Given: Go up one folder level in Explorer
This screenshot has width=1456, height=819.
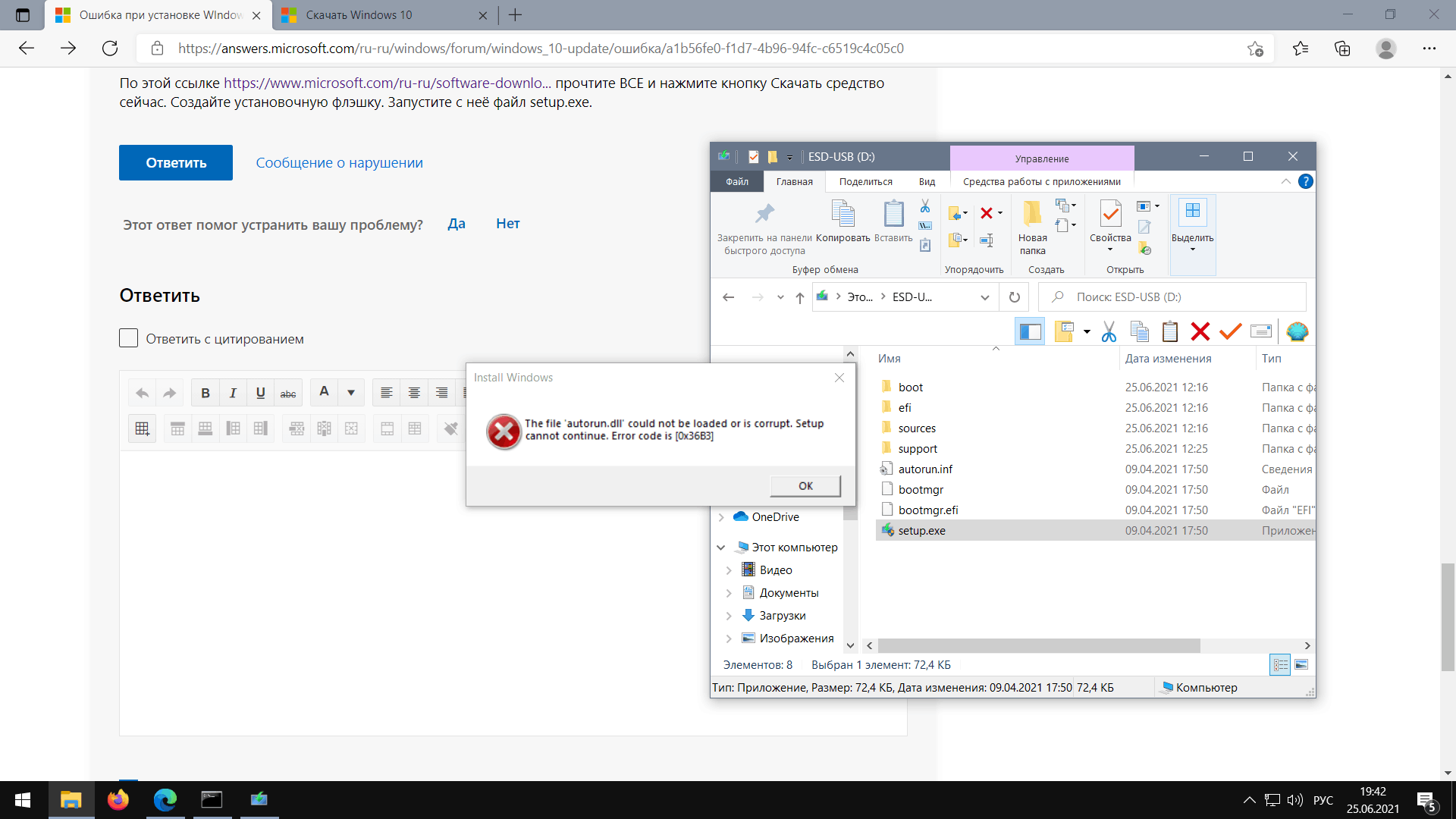Looking at the screenshot, I should point(799,297).
